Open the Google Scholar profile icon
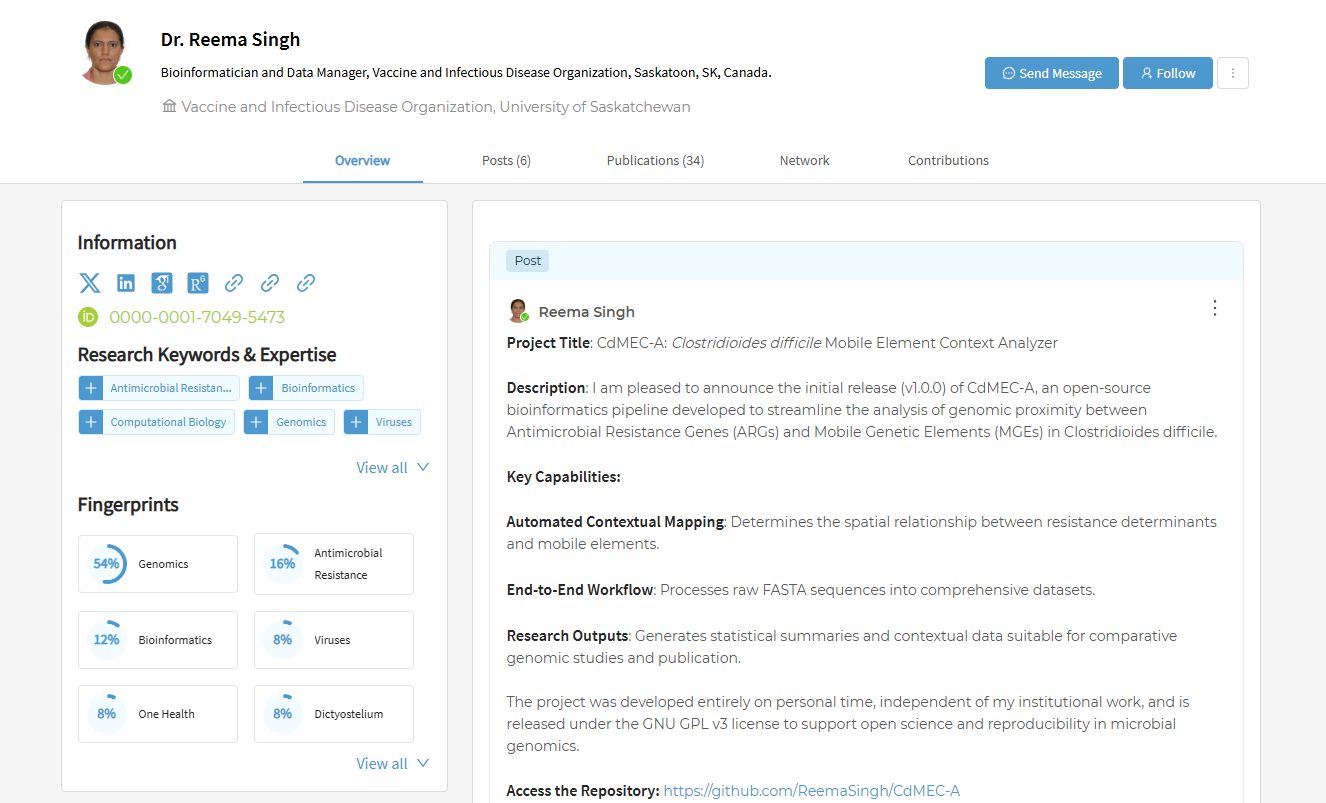The width and height of the screenshot is (1326, 803). coord(162,283)
